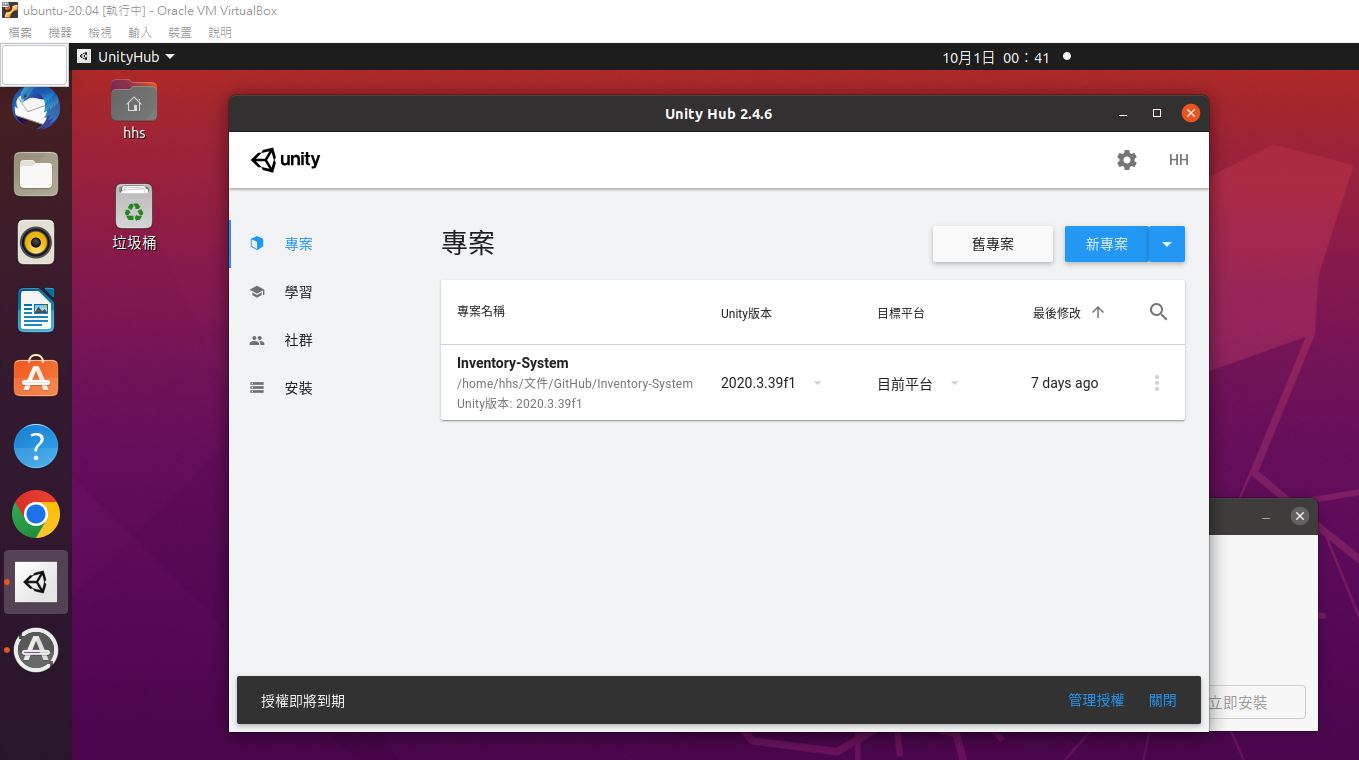Select the 學習 sidebar tab
Viewport: 1359px width, 760px height.
coord(298,292)
